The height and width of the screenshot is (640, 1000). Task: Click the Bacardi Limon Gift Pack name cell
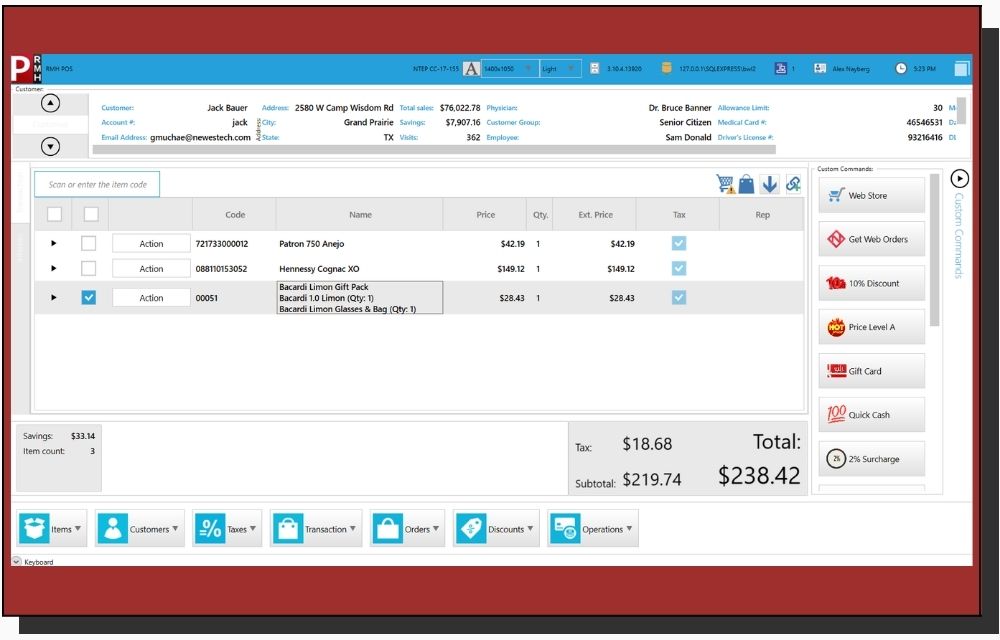coord(360,298)
